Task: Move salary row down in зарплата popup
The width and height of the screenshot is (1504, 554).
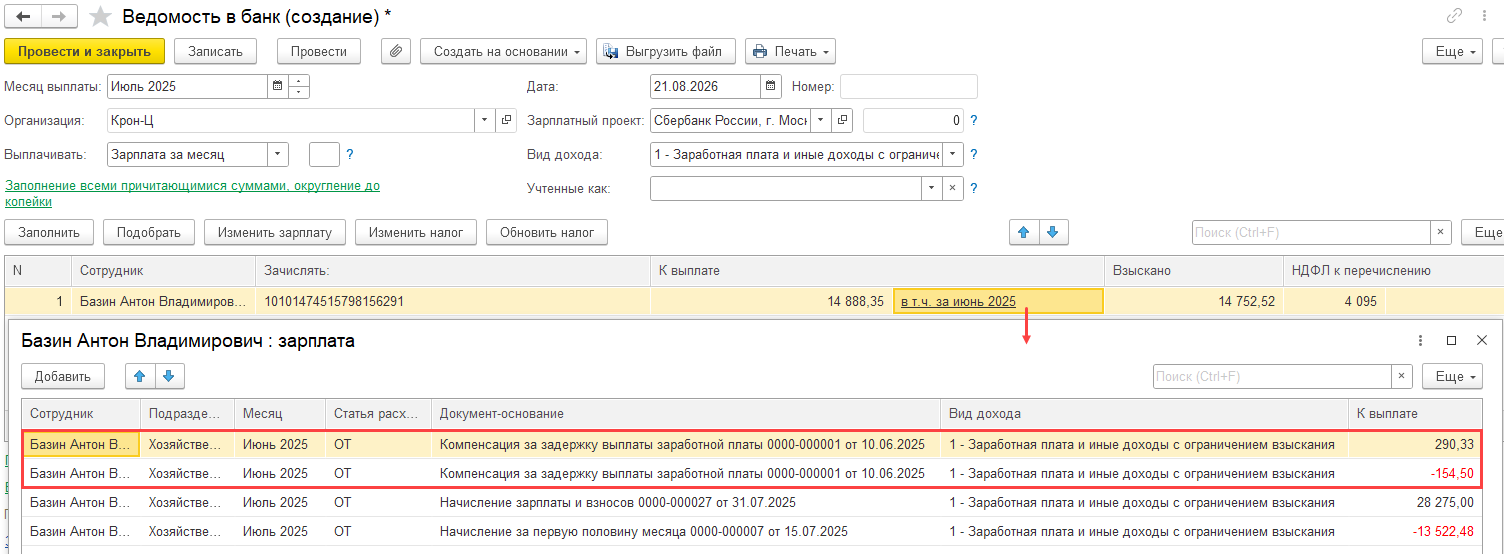Action: point(169,376)
